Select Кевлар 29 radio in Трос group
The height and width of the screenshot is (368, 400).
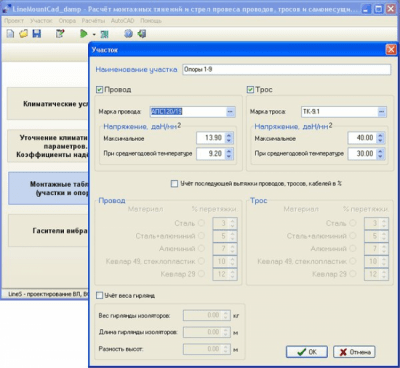coord(353,274)
